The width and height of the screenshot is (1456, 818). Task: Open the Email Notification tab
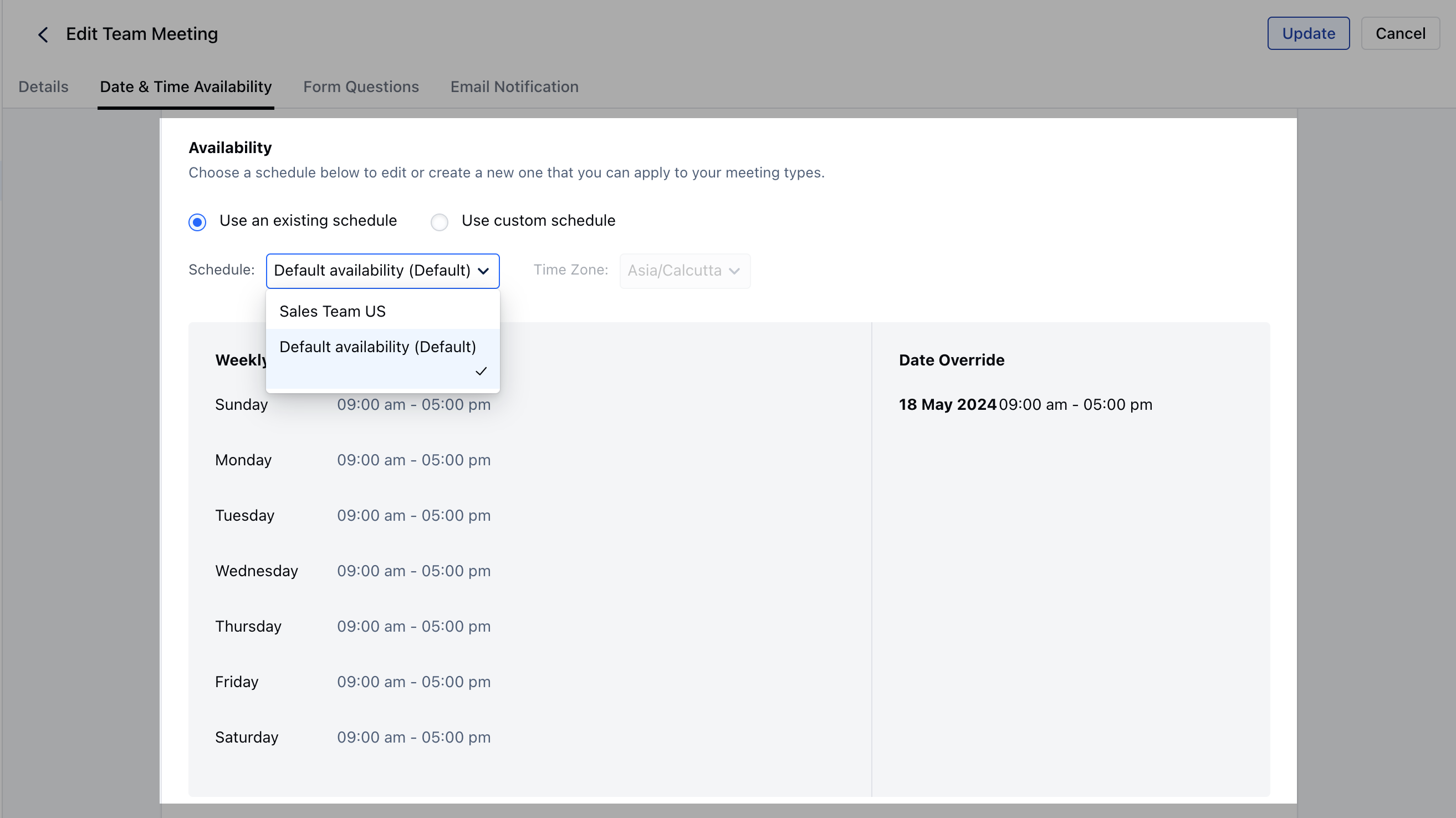coord(514,87)
